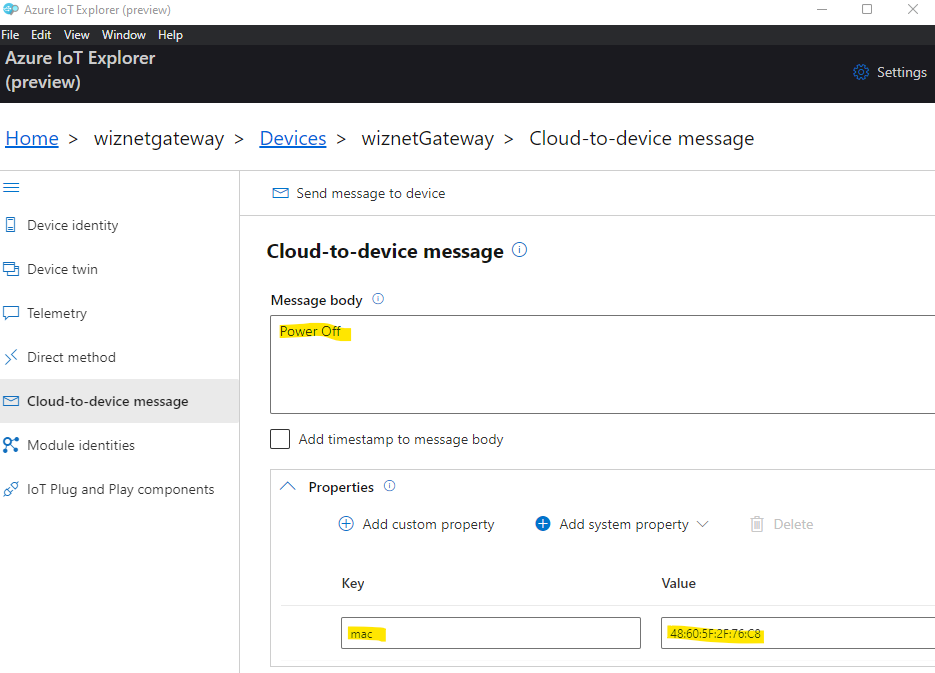The height and width of the screenshot is (673, 935).
Task: Close the Azure IoT Explorer window
Action: [x=912, y=10]
